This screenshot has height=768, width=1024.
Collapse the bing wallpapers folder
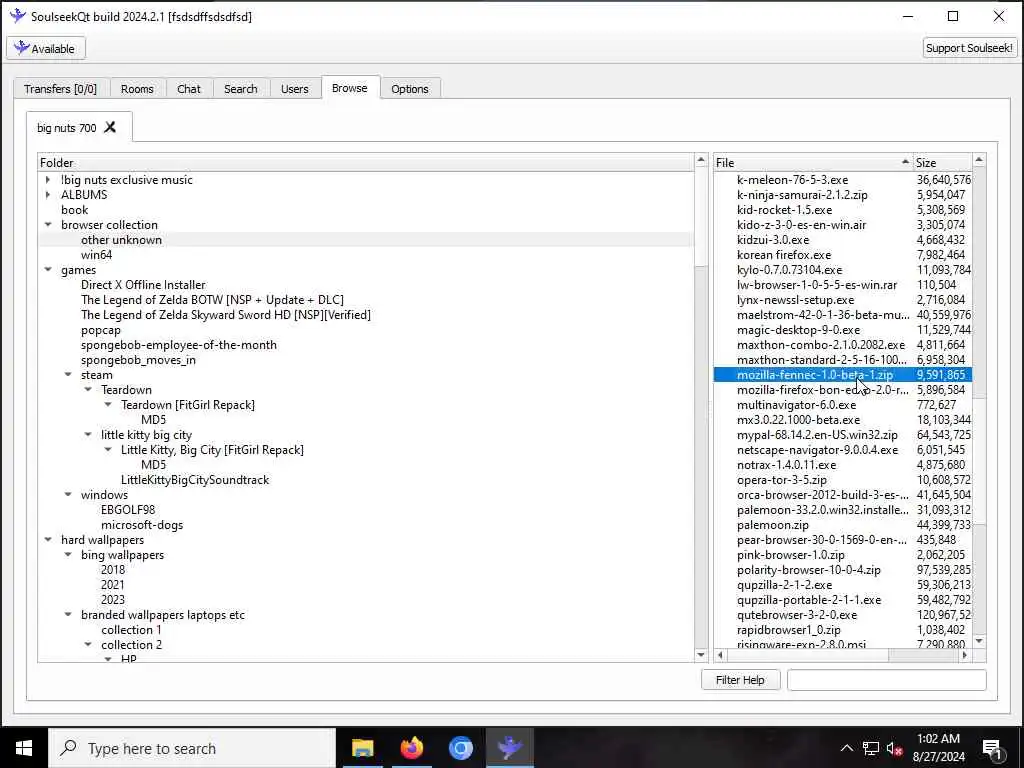[68, 555]
